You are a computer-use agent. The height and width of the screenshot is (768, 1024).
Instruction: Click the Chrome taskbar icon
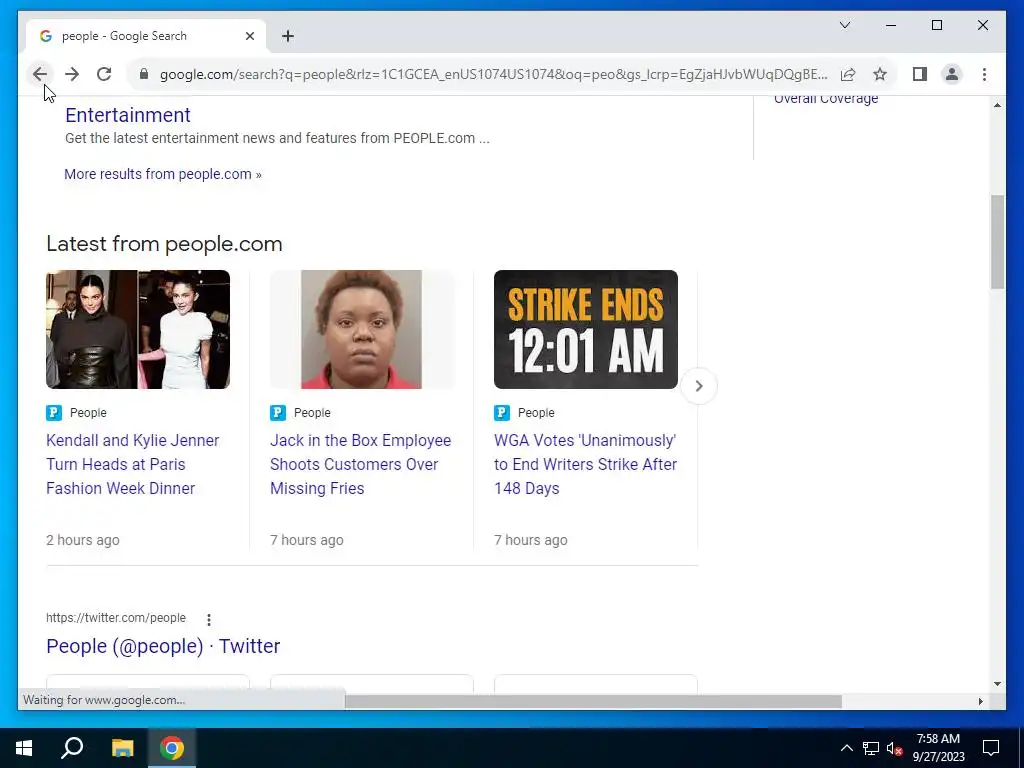click(172, 748)
